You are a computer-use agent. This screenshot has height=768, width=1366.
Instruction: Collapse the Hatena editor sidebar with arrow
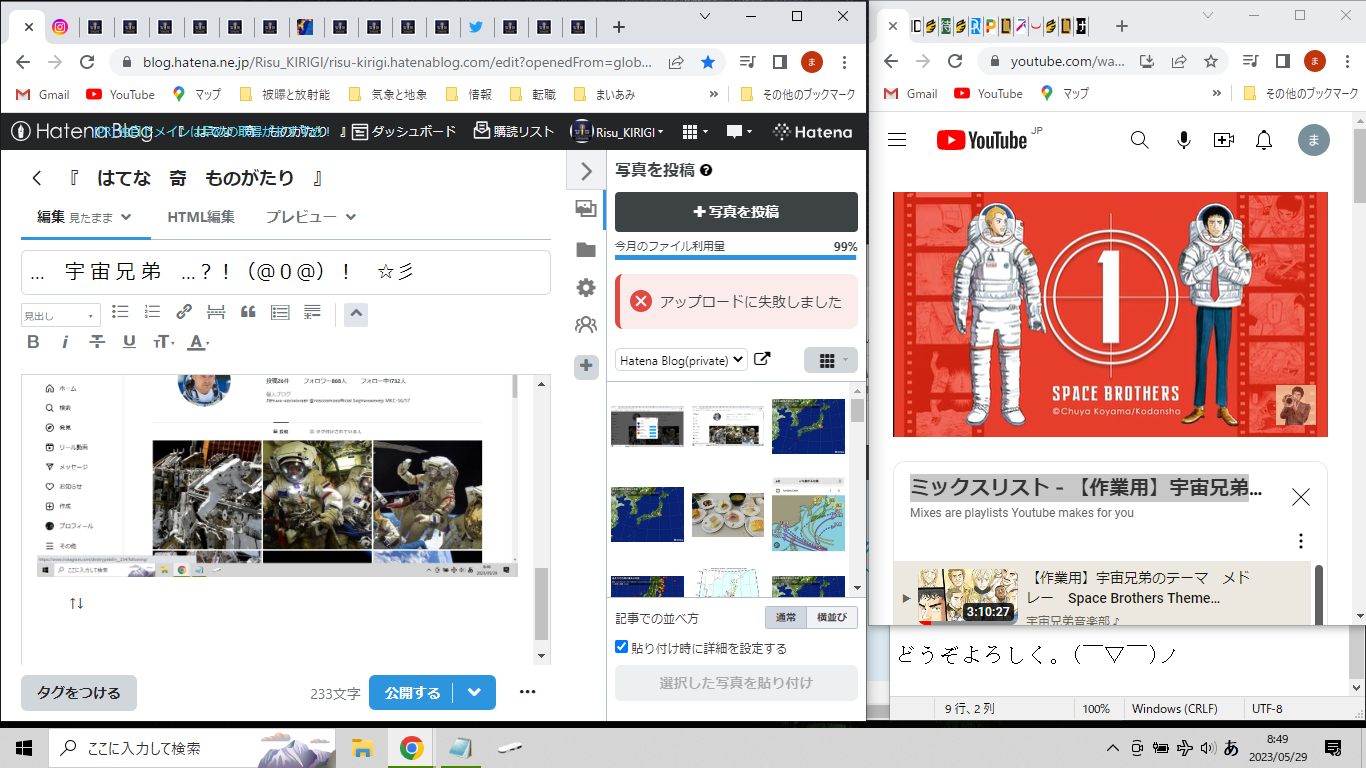(x=586, y=172)
